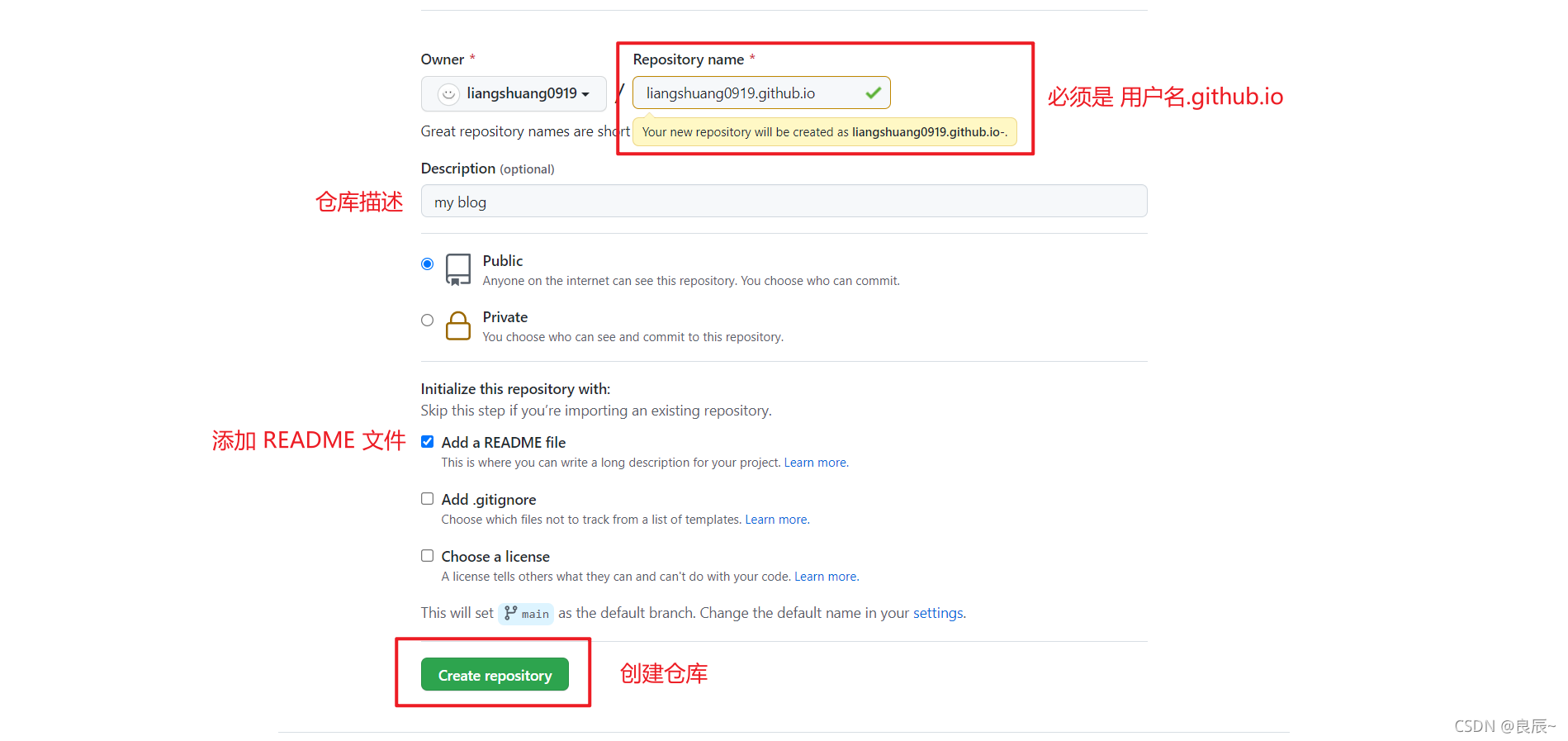This screenshot has width=1568, height=741.
Task: Open Learn more link about licenses
Action: [x=826, y=577]
